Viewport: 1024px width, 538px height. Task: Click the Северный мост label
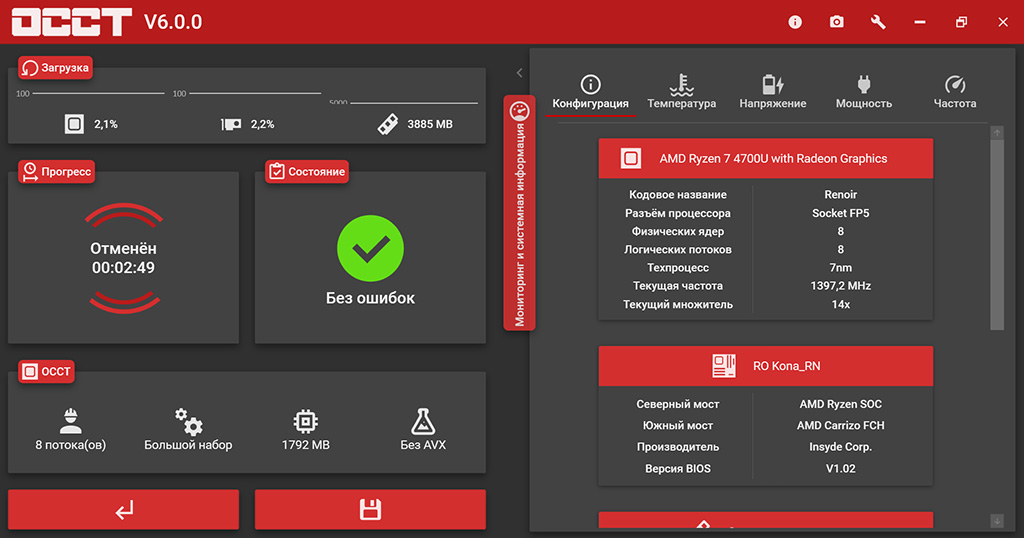[678, 404]
